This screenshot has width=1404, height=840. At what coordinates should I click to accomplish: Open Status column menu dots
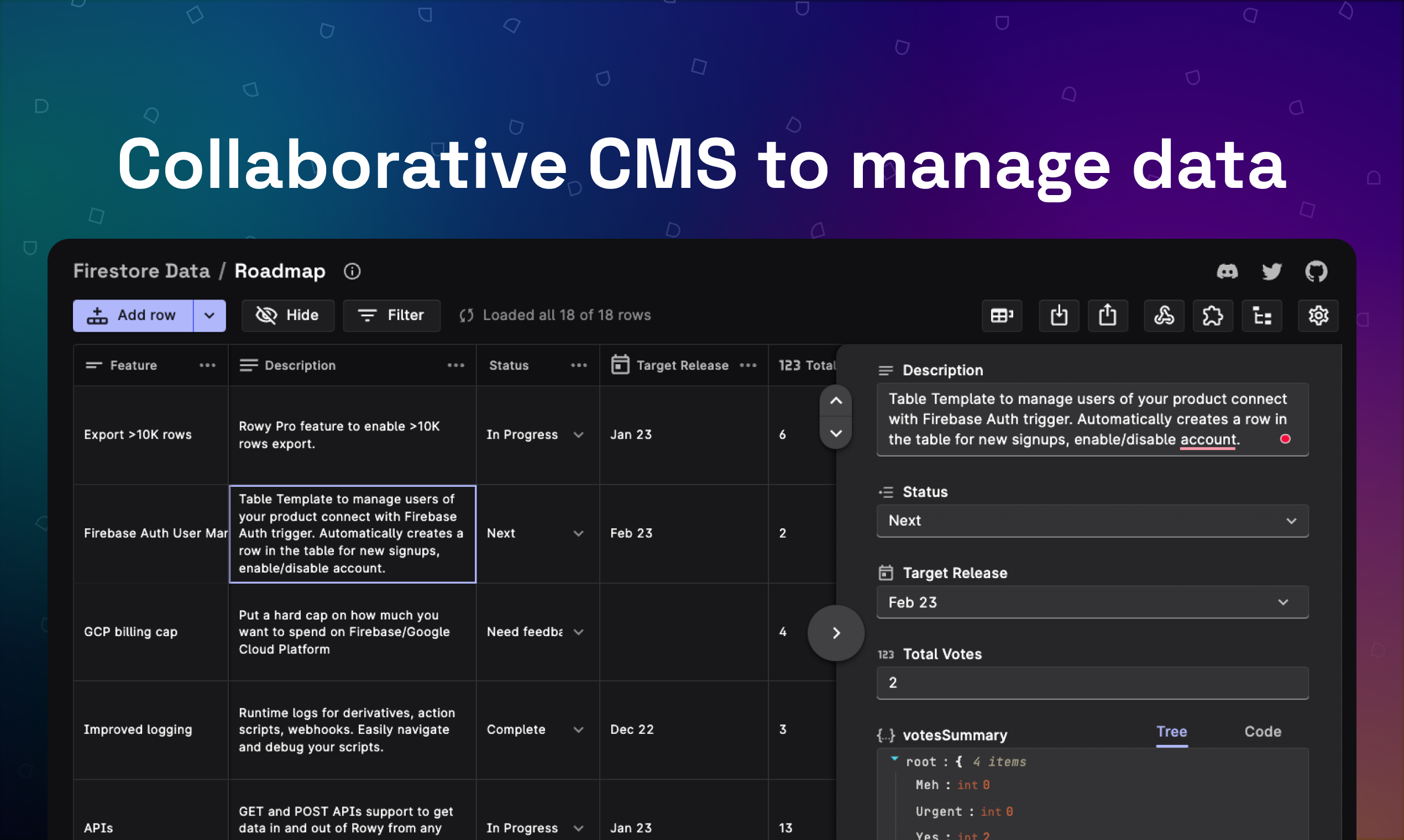coord(579,366)
